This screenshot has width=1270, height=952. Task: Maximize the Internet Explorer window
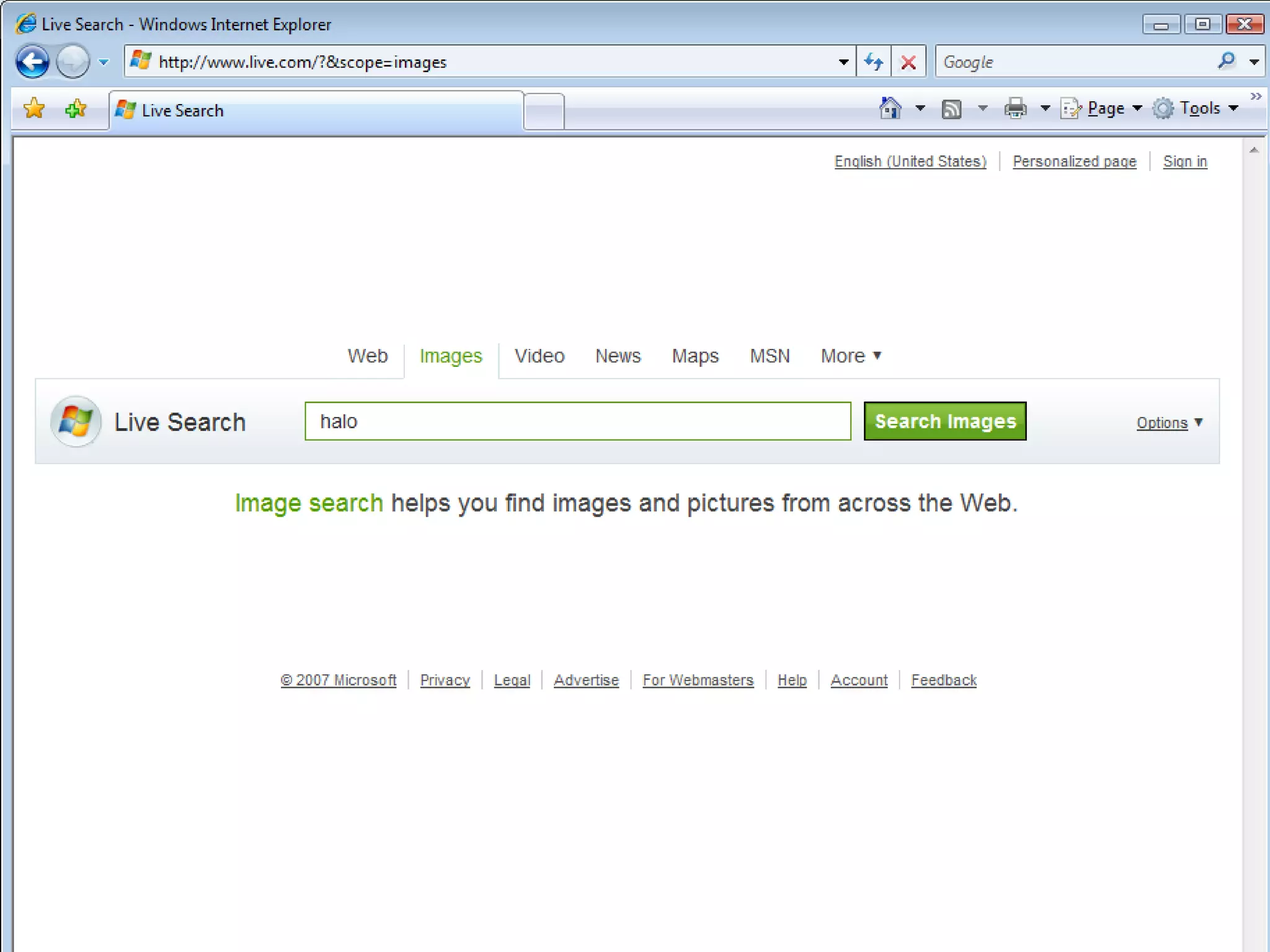coord(1203,24)
